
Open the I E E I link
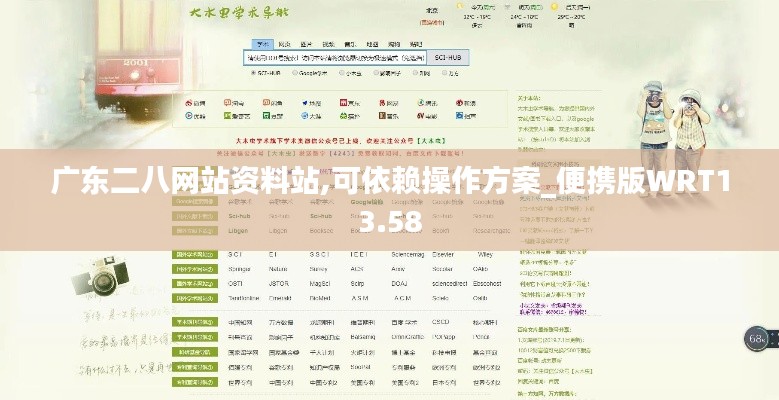tap(359, 254)
